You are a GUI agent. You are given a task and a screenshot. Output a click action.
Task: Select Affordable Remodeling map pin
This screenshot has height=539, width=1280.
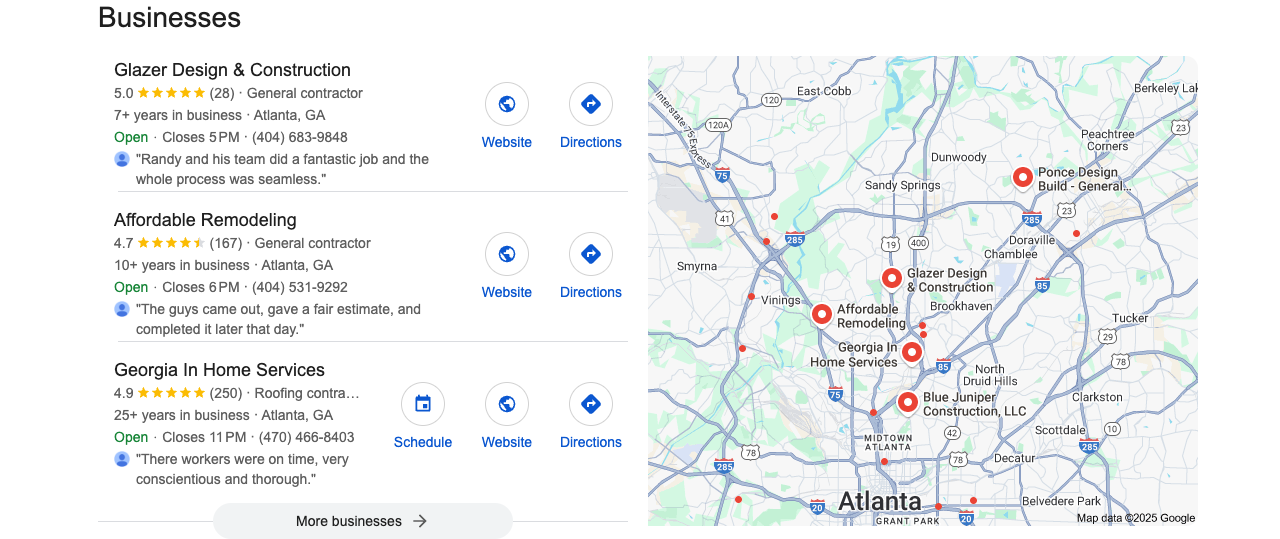coord(821,315)
